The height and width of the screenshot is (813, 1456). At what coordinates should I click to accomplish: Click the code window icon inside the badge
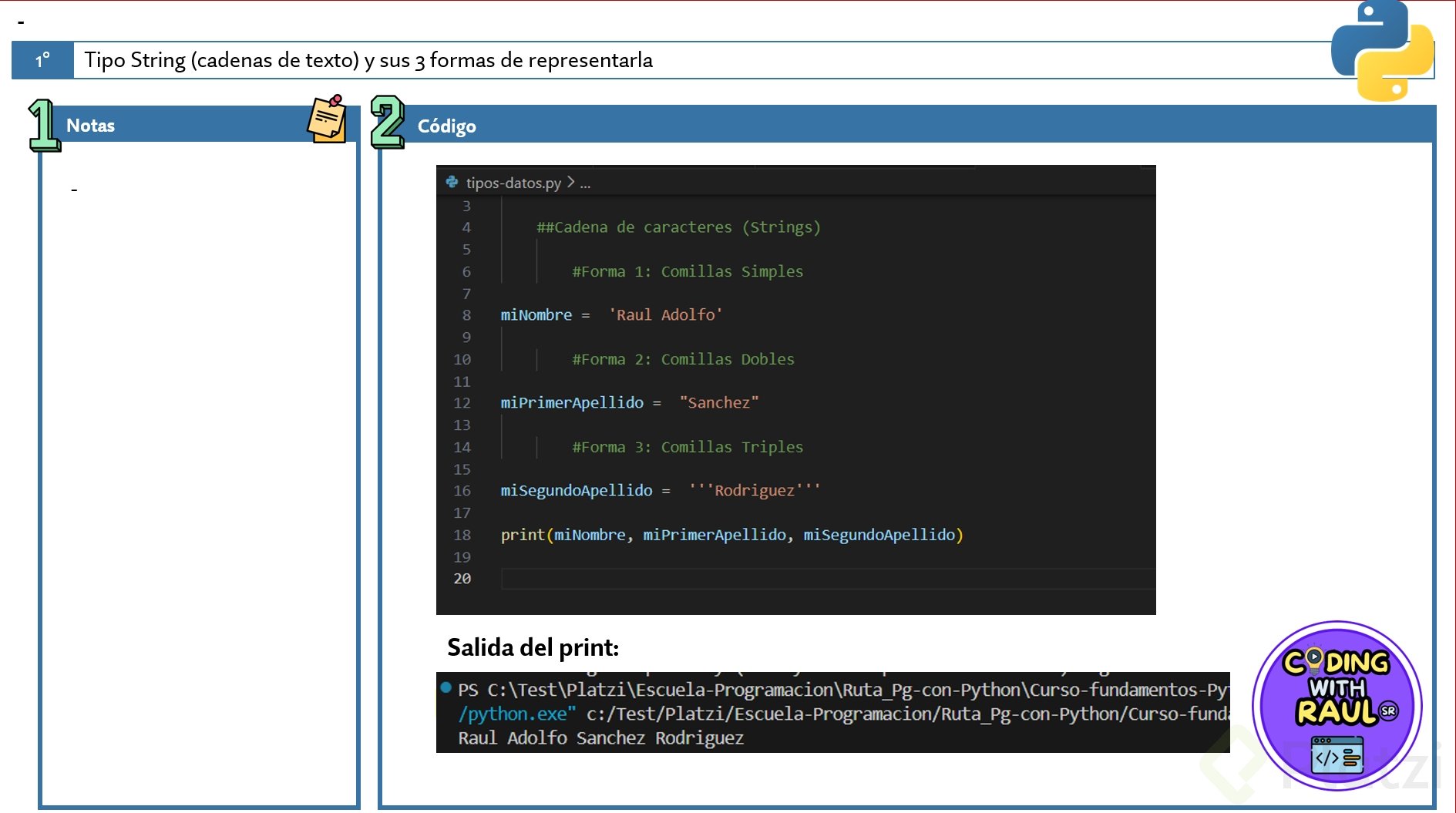coord(1337,755)
